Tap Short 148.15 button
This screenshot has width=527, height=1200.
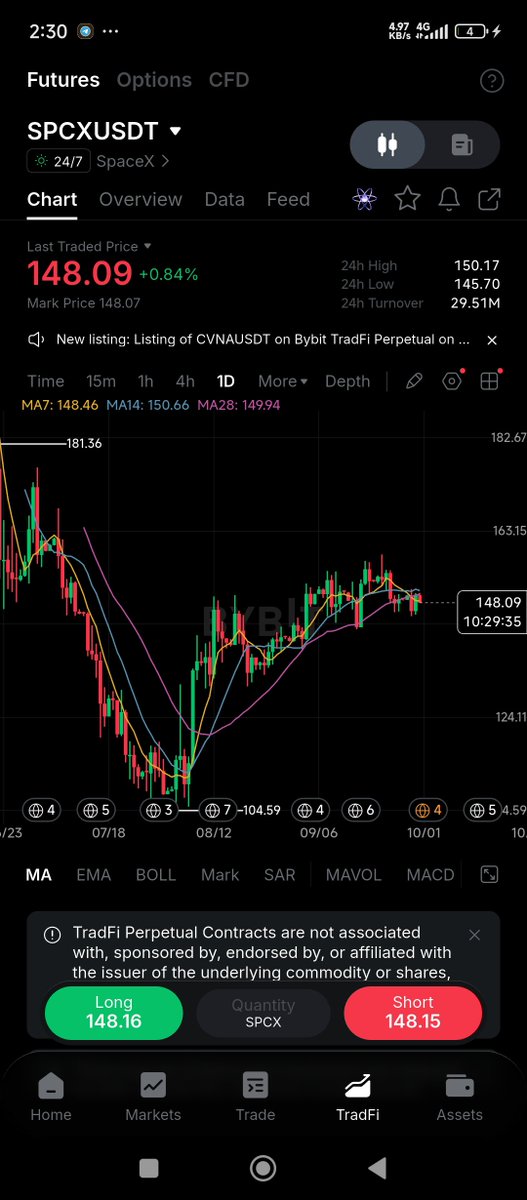coord(413,1012)
